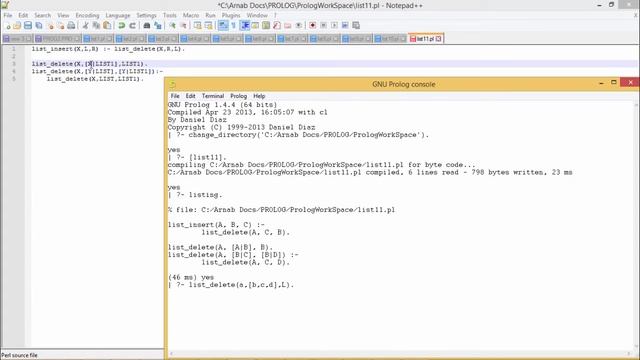The height and width of the screenshot is (360, 640).
Task: Click the Start Recording macro icon
Action: click(x=313, y=25)
